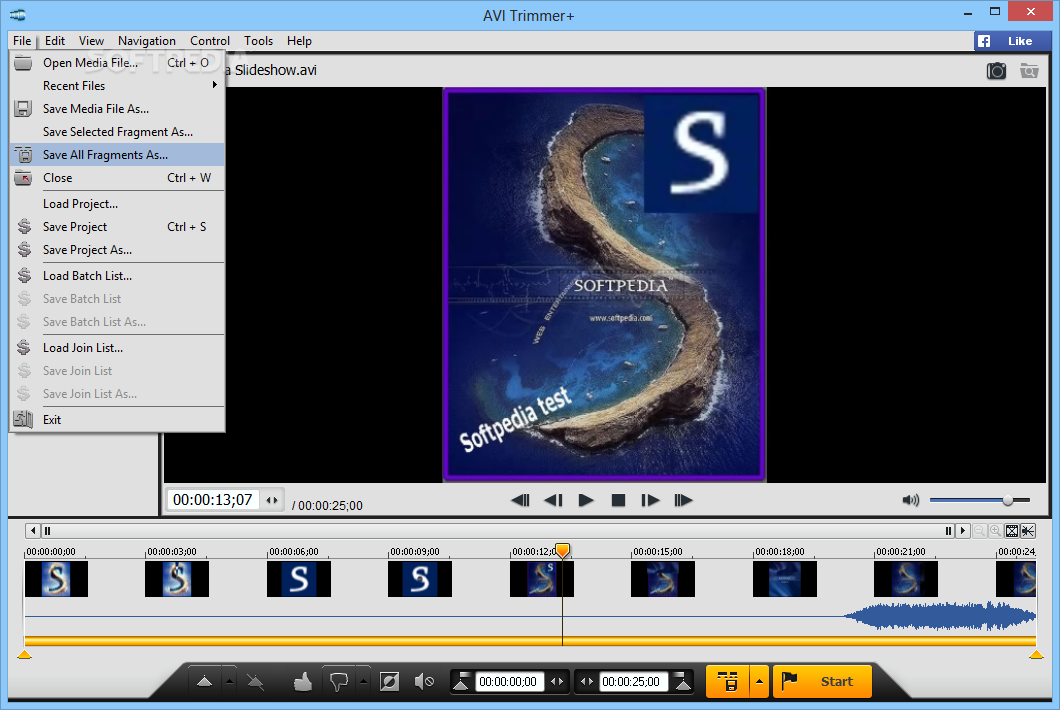Open the Edit menu
Screen dimensions: 1060x710
coord(55,41)
